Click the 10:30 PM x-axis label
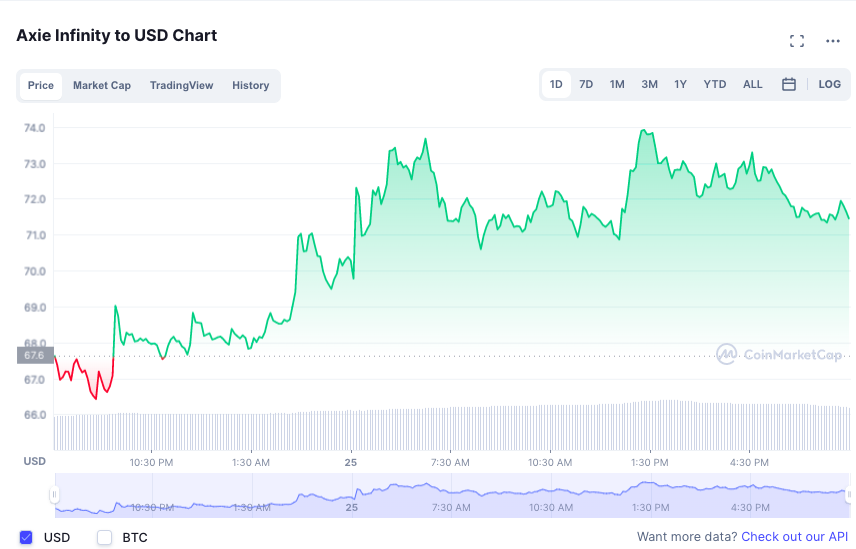The width and height of the screenshot is (856, 549). point(151,463)
